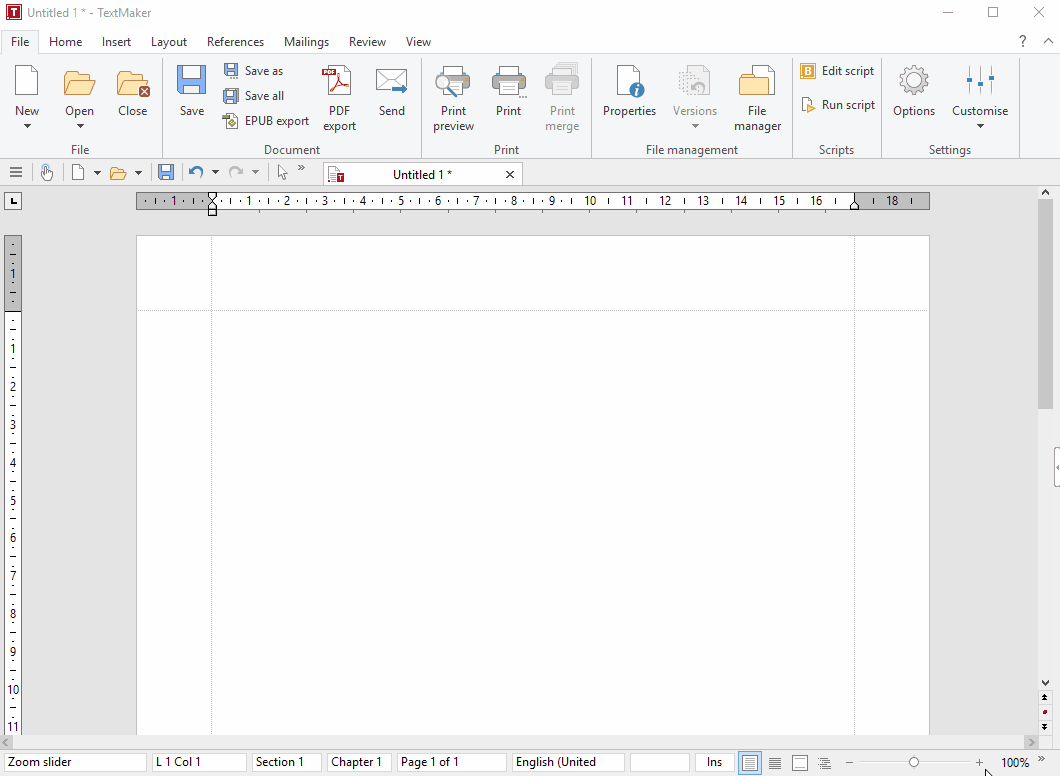Click Edit script button
The image size is (1060, 776).
pos(837,71)
